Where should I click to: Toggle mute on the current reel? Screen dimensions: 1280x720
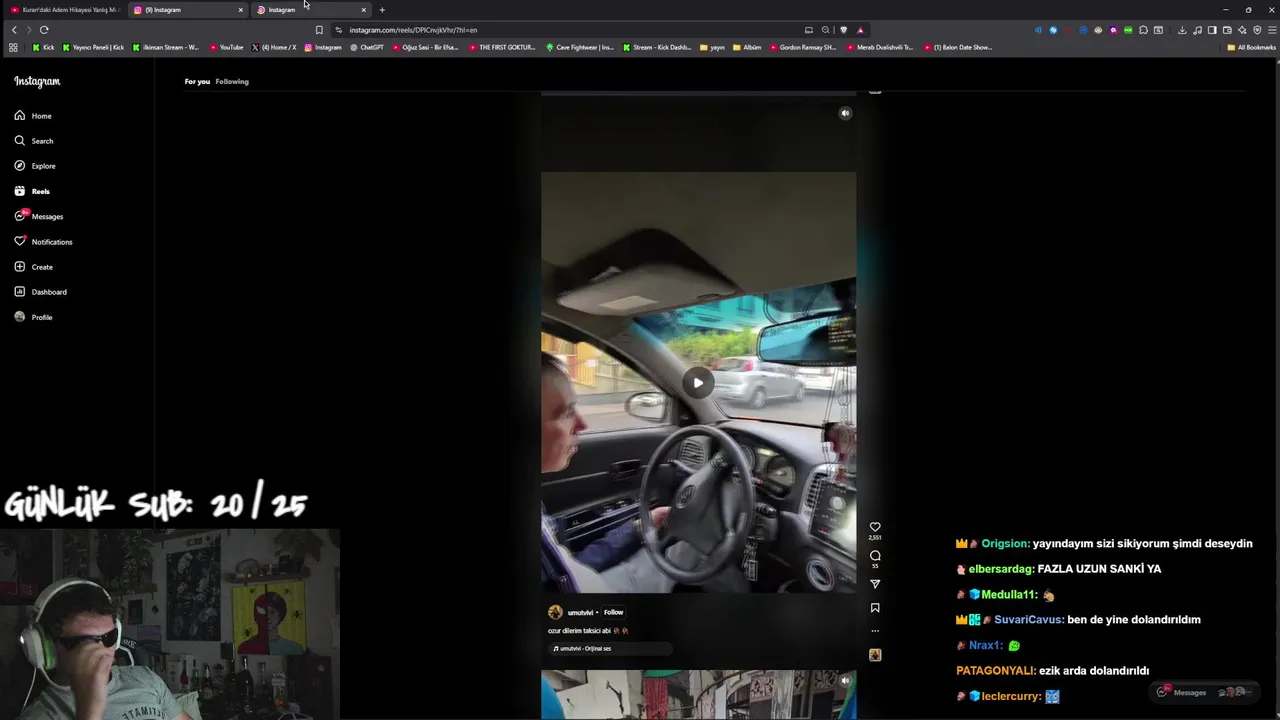(845, 113)
